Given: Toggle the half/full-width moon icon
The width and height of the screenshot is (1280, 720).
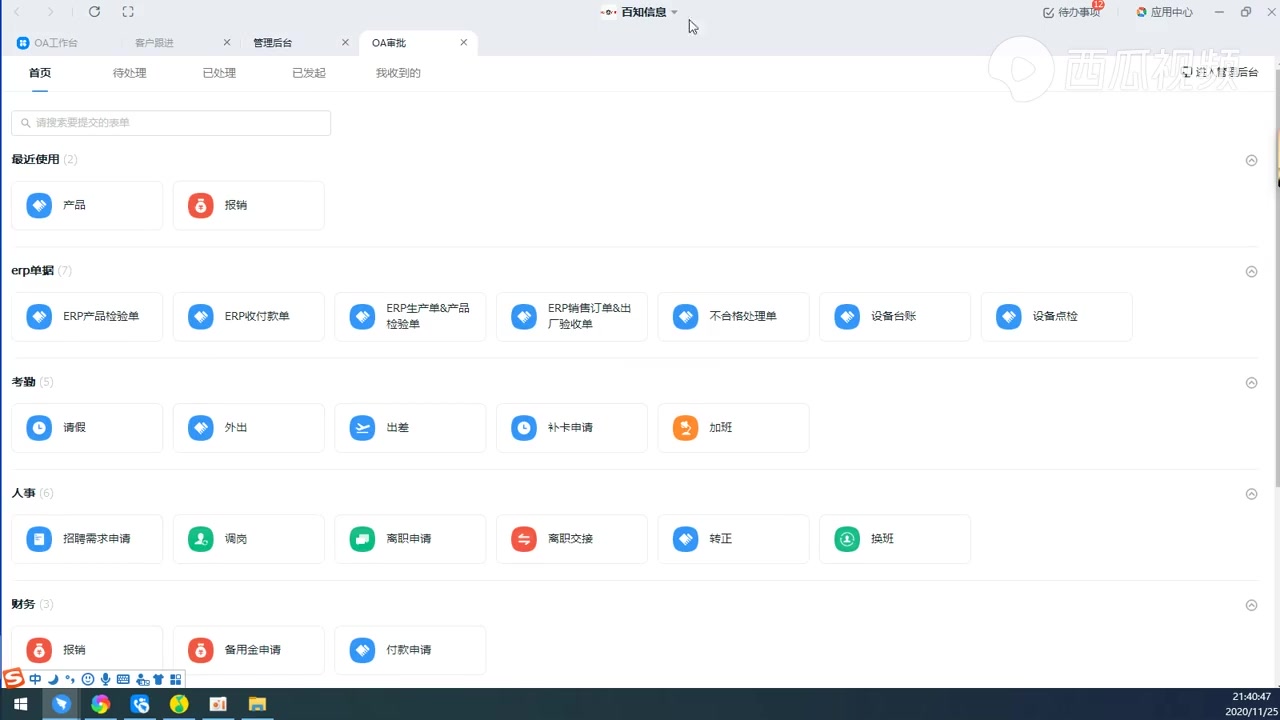Looking at the screenshot, I should [x=53, y=679].
